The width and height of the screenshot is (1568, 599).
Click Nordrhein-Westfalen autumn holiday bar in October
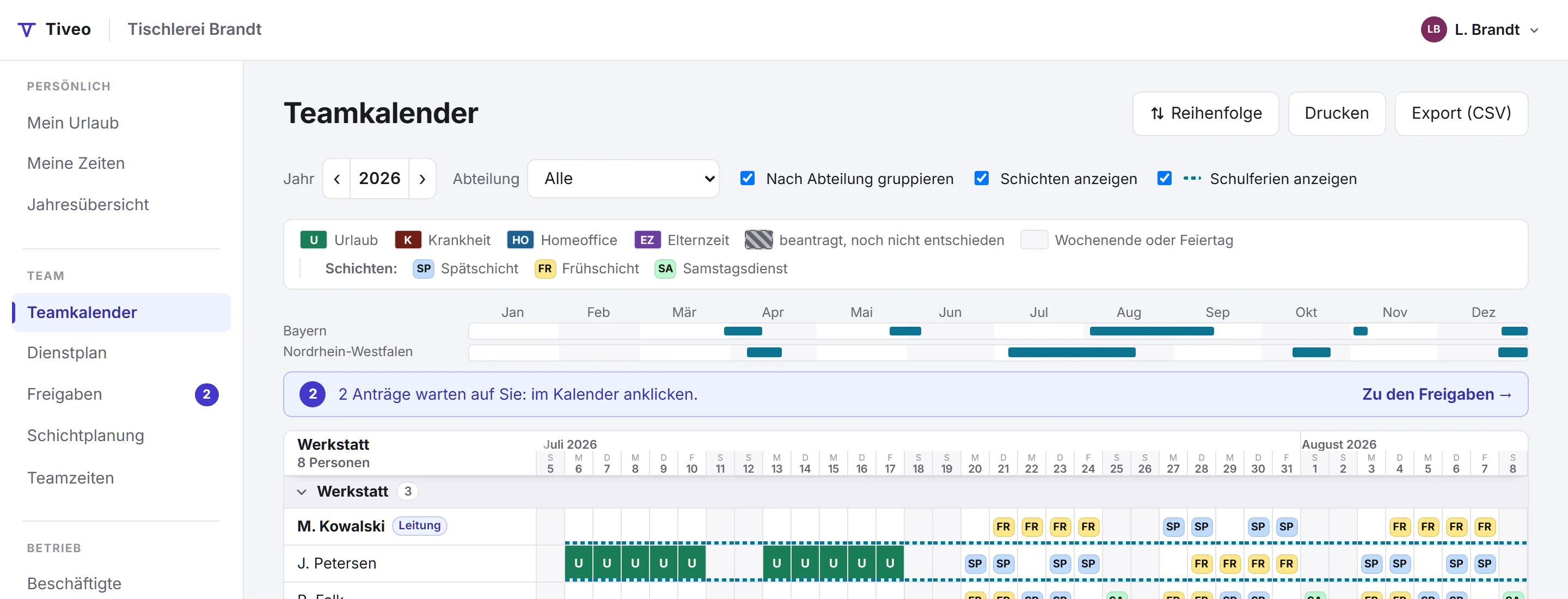[1311, 352]
